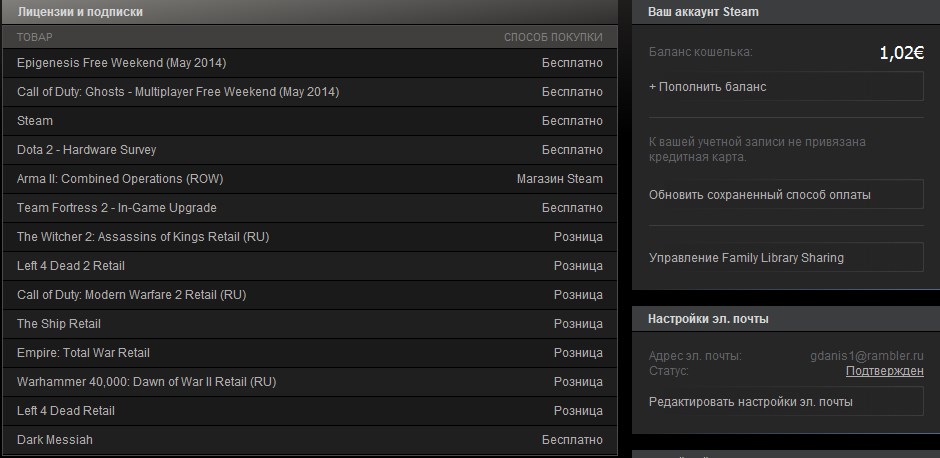Select Arma II: Combined Operations row
Image resolution: width=940 pixels, height=458 pixels.
[310, 179]
